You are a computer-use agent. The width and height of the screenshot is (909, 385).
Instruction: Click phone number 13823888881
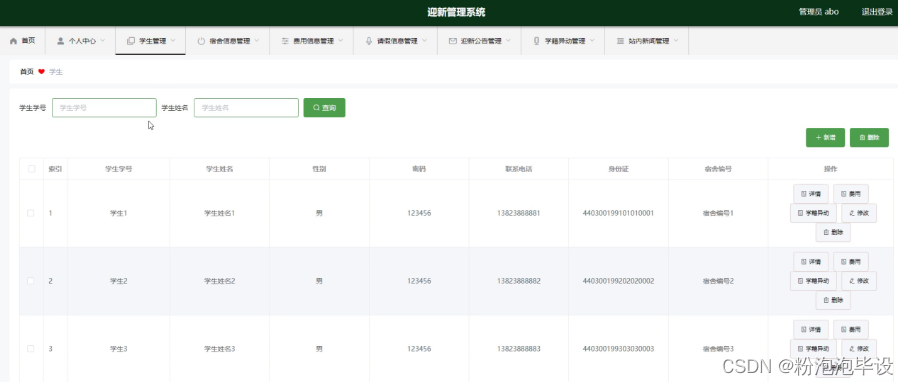point(518,213)
